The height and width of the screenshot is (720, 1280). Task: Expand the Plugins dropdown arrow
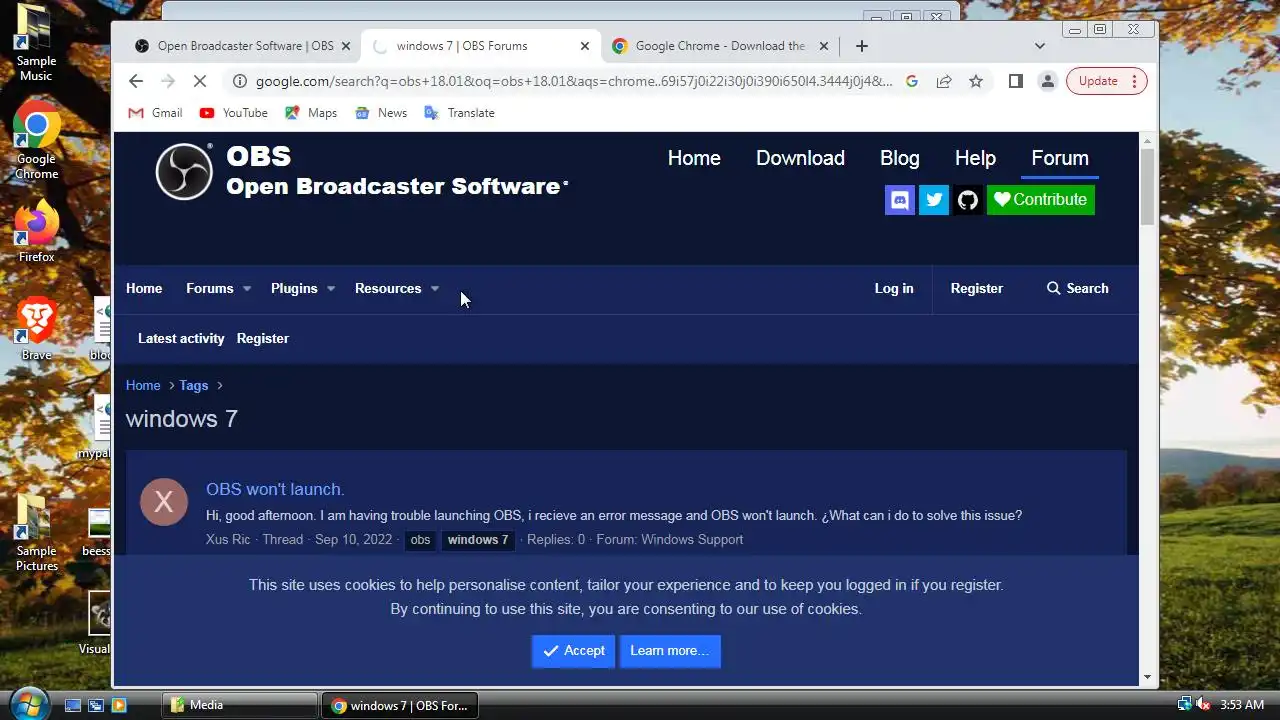click(331, 289)
